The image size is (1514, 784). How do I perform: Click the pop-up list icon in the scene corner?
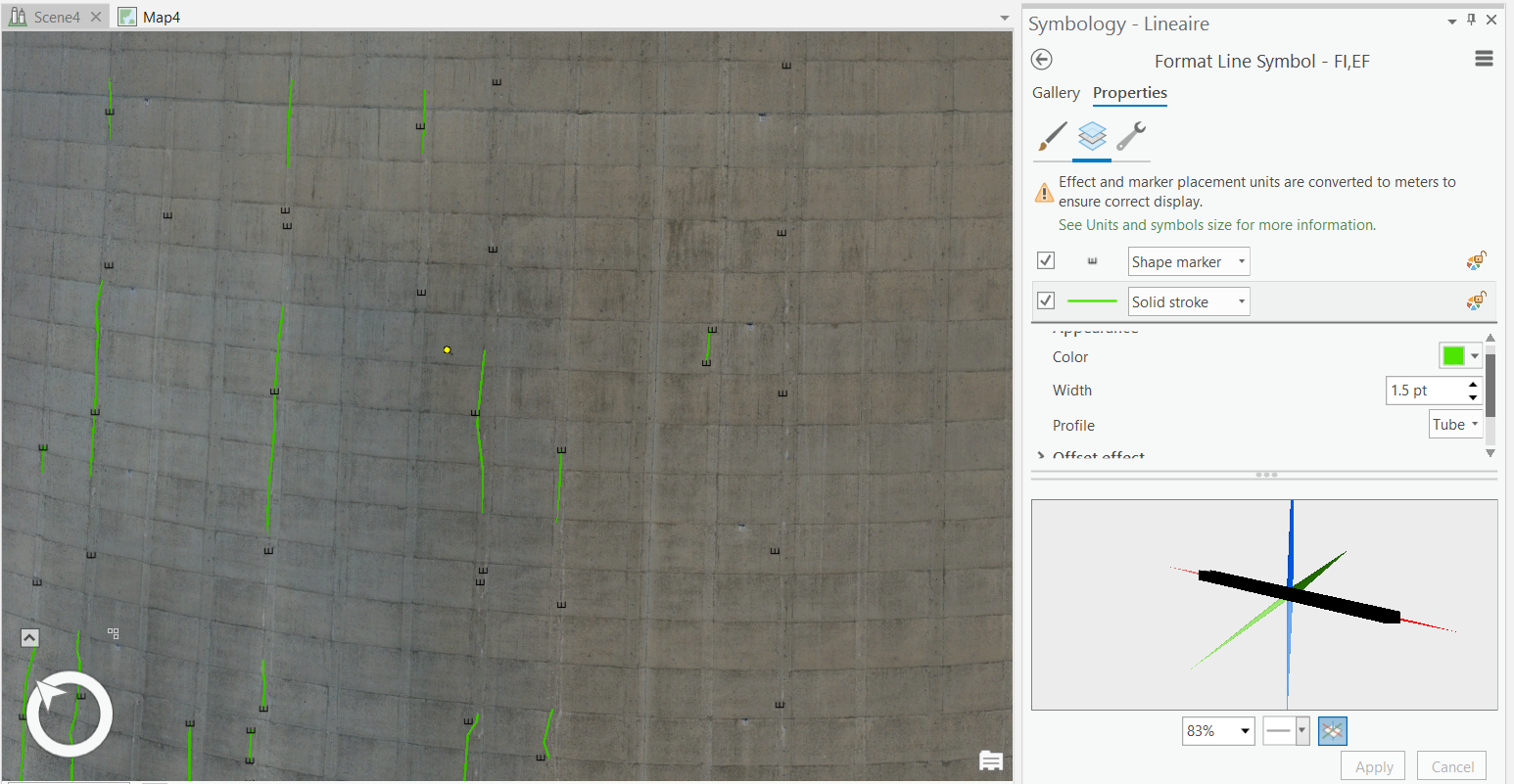pos(991,761)
